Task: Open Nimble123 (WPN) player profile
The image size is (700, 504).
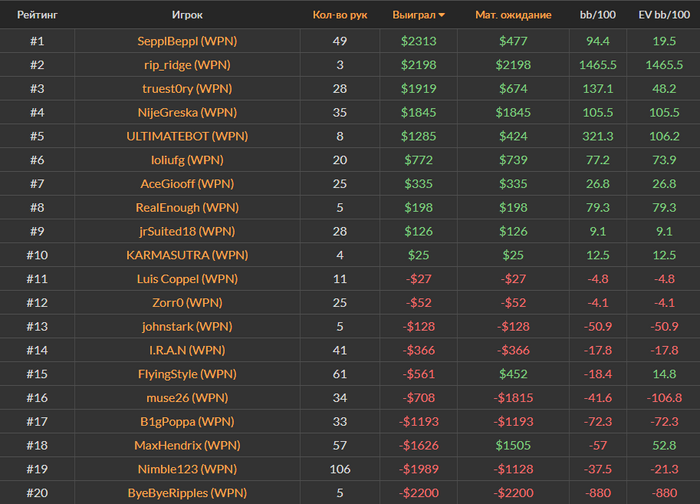Action: click(x=187, y=469)
